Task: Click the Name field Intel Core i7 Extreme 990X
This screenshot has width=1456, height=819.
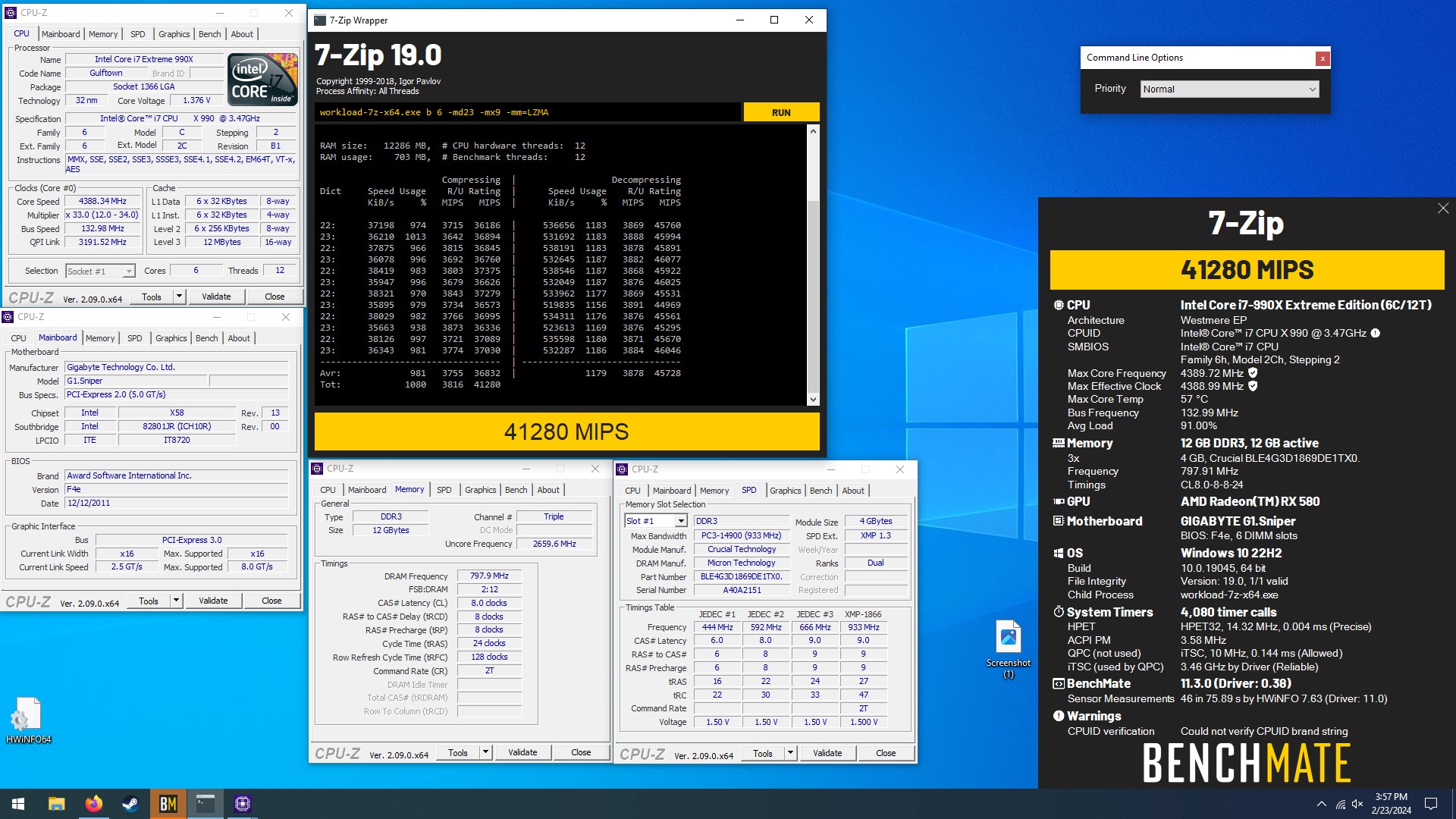Action: [144, 59]
